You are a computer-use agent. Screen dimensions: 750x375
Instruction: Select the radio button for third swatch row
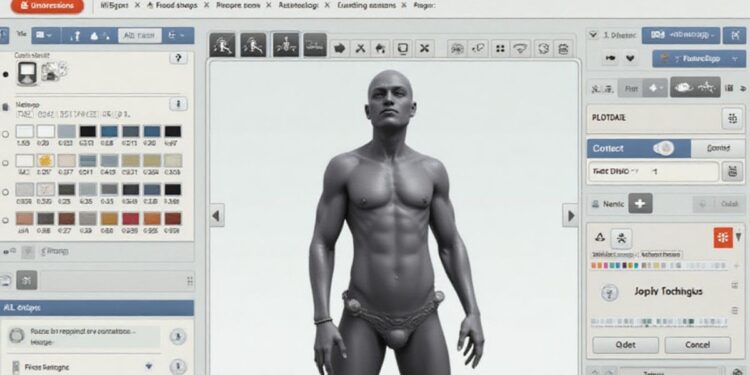point(6,192)
